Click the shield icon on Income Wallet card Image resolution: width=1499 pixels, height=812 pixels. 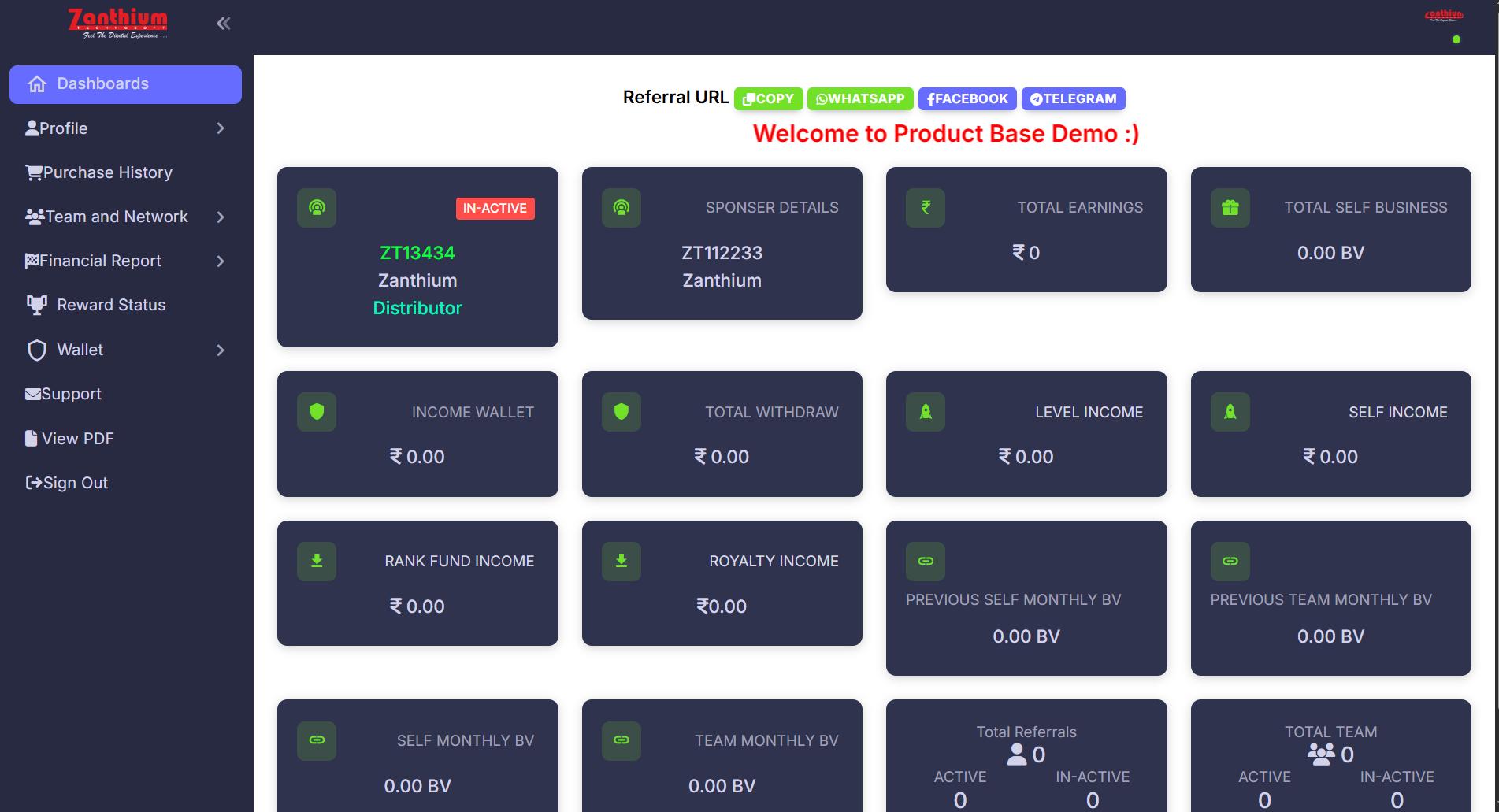click(x=317, y=412)
